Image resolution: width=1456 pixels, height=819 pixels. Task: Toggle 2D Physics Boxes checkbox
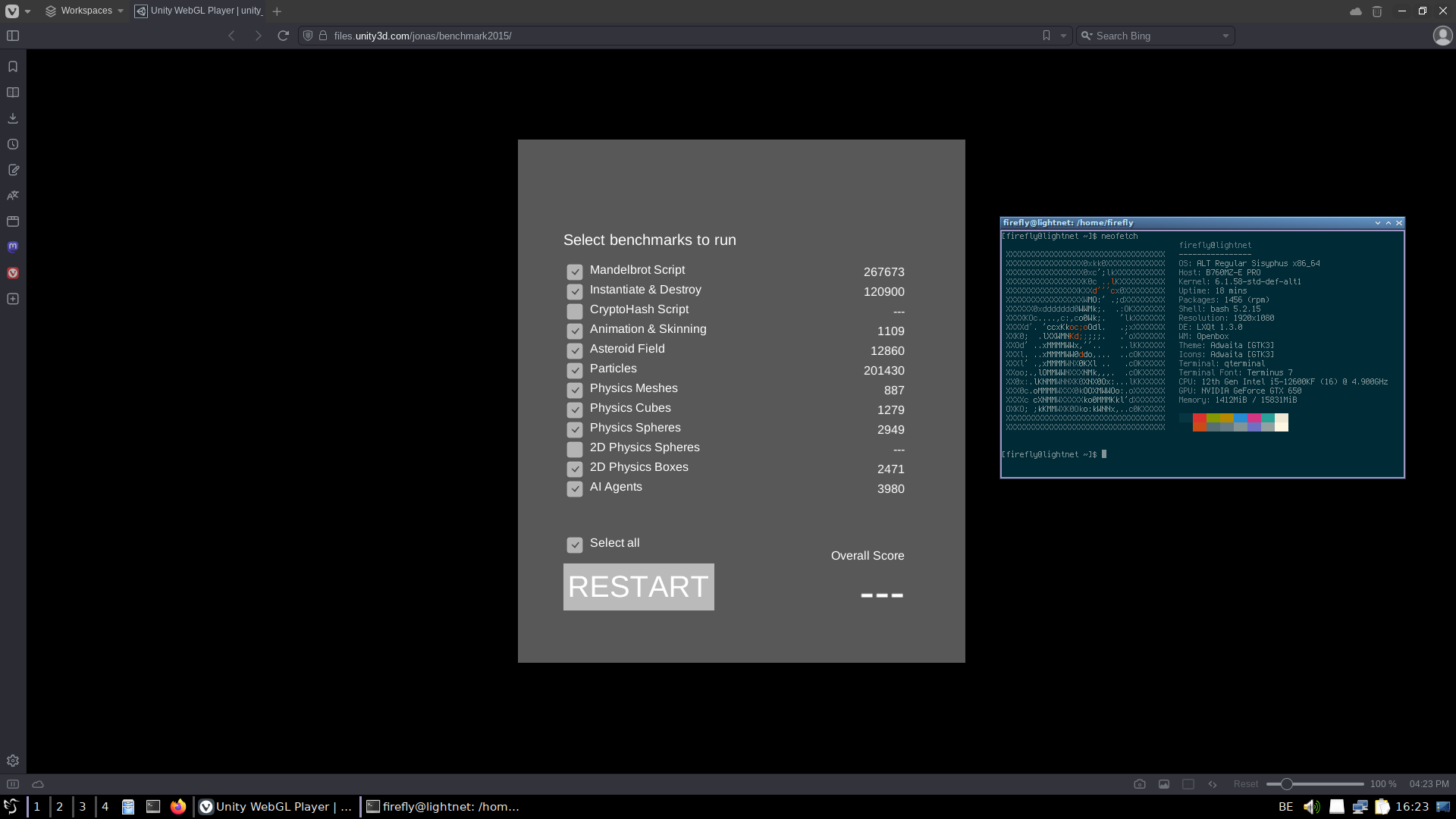click(575, 469)
